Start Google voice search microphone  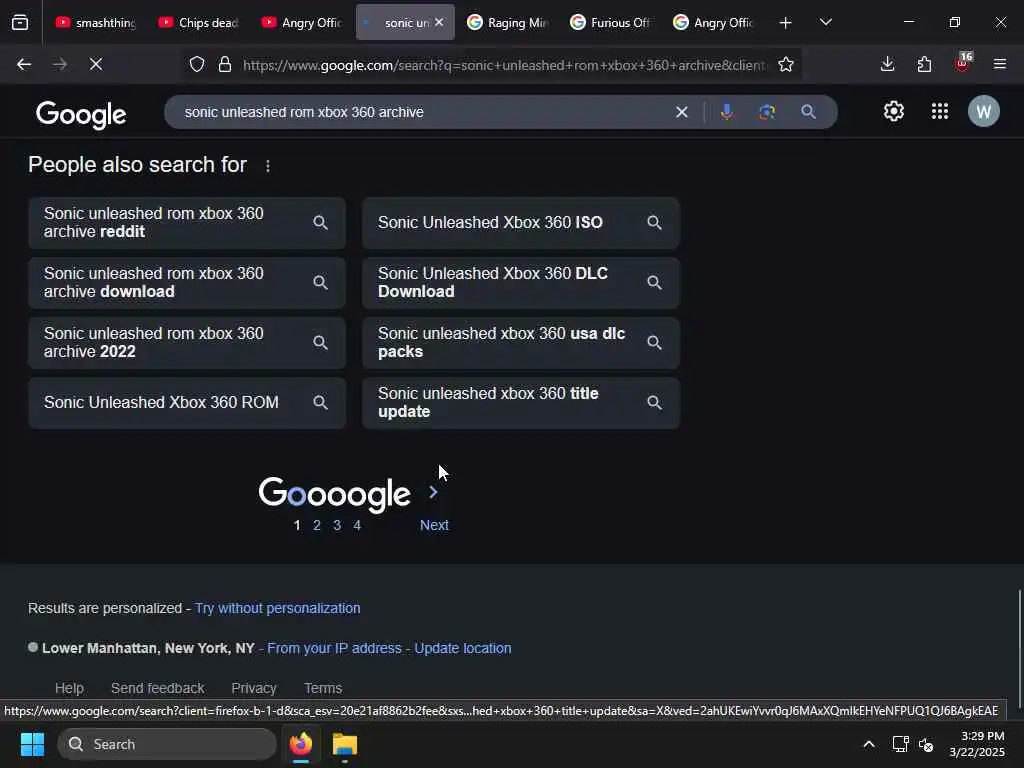pos(726,112)
